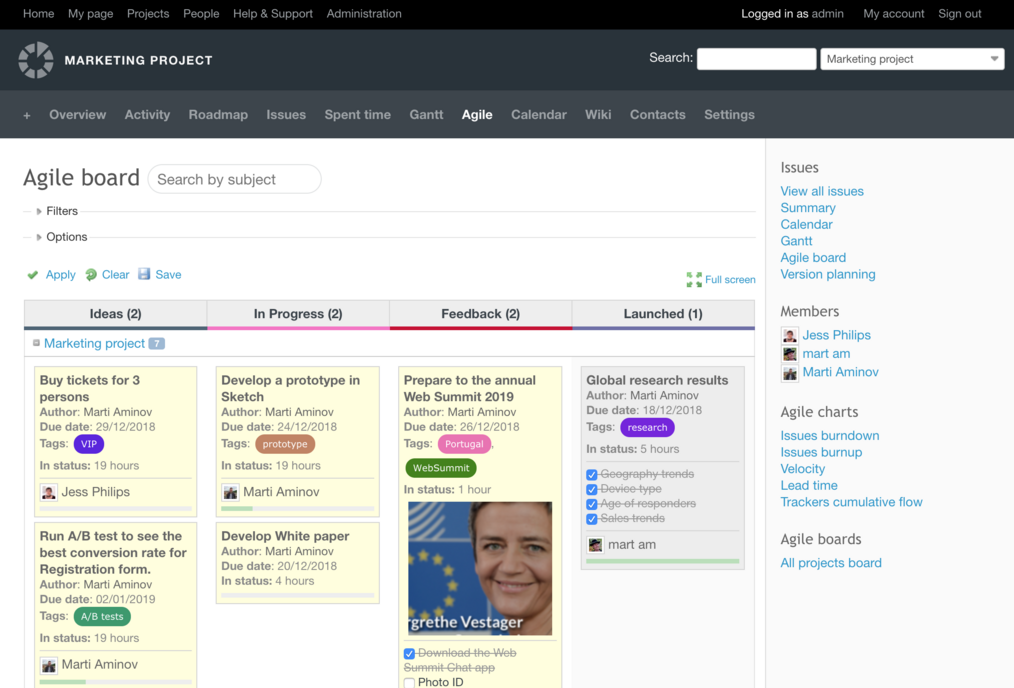Click the Full screen expand icon
Viewport: 1014px width, 688px height.
[694, 279]
